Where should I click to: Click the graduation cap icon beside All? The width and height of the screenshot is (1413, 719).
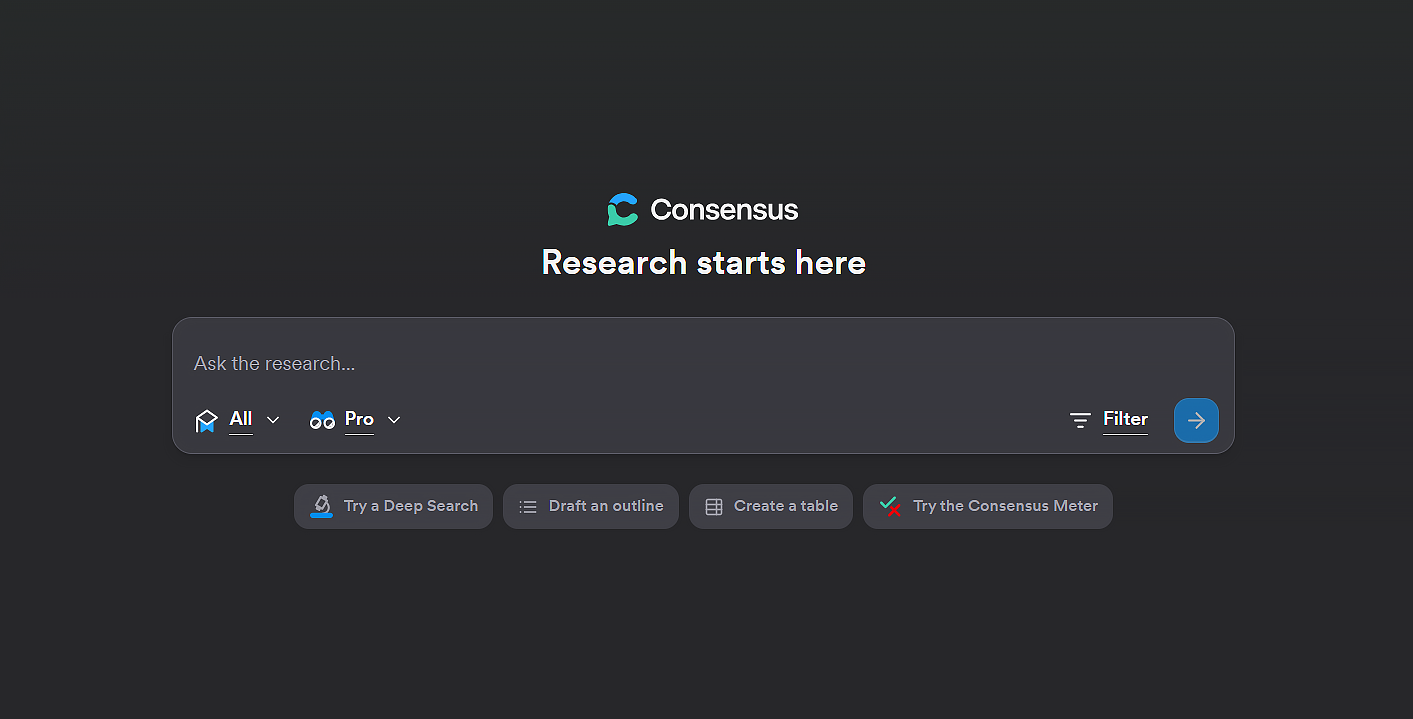pyautogui.click(x=206, y=421)
